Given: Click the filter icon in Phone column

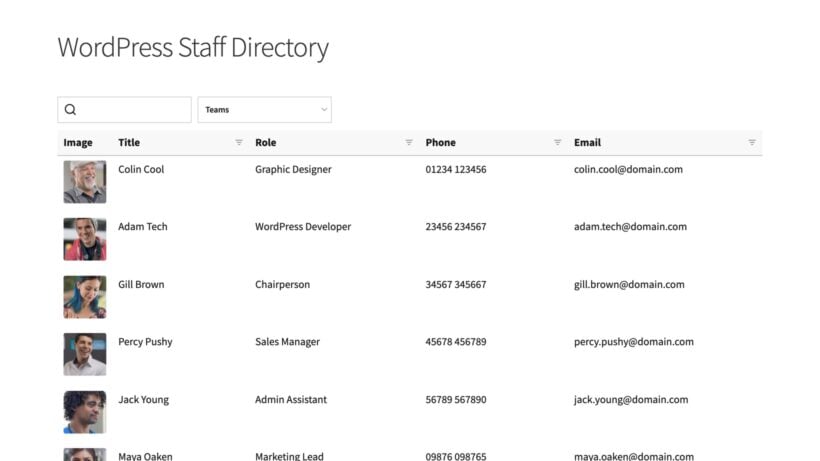Looking at the screenshot, I should click(x=557, y=142).
